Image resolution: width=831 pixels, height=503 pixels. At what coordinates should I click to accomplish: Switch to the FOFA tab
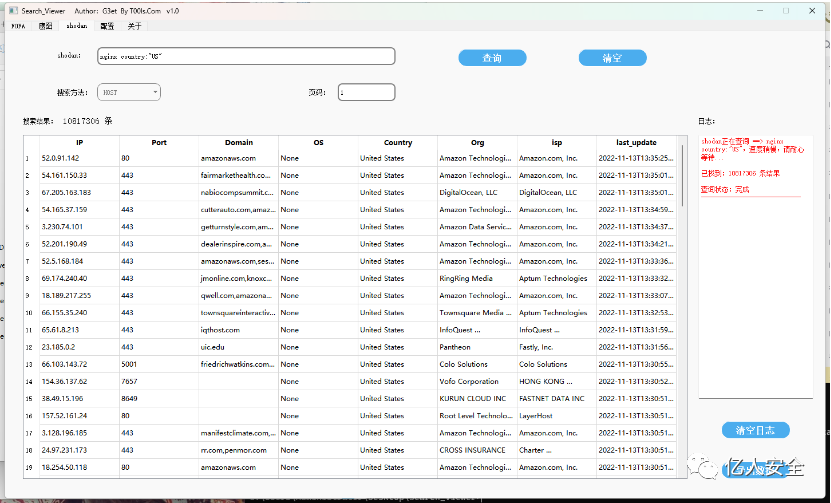[x=19, y=26]
